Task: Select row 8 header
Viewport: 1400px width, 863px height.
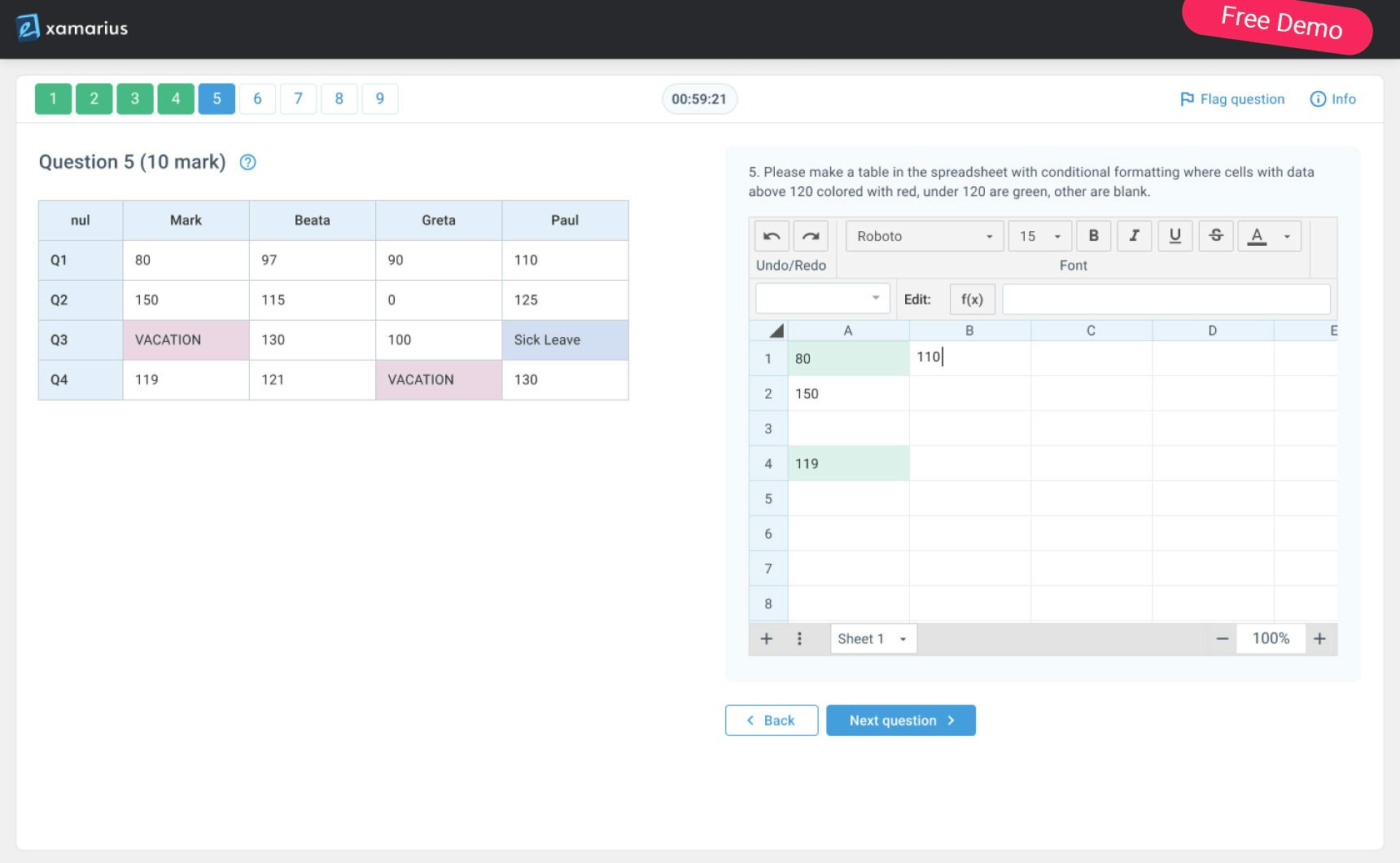Action: pyautogui.click(x=768, y=603)
